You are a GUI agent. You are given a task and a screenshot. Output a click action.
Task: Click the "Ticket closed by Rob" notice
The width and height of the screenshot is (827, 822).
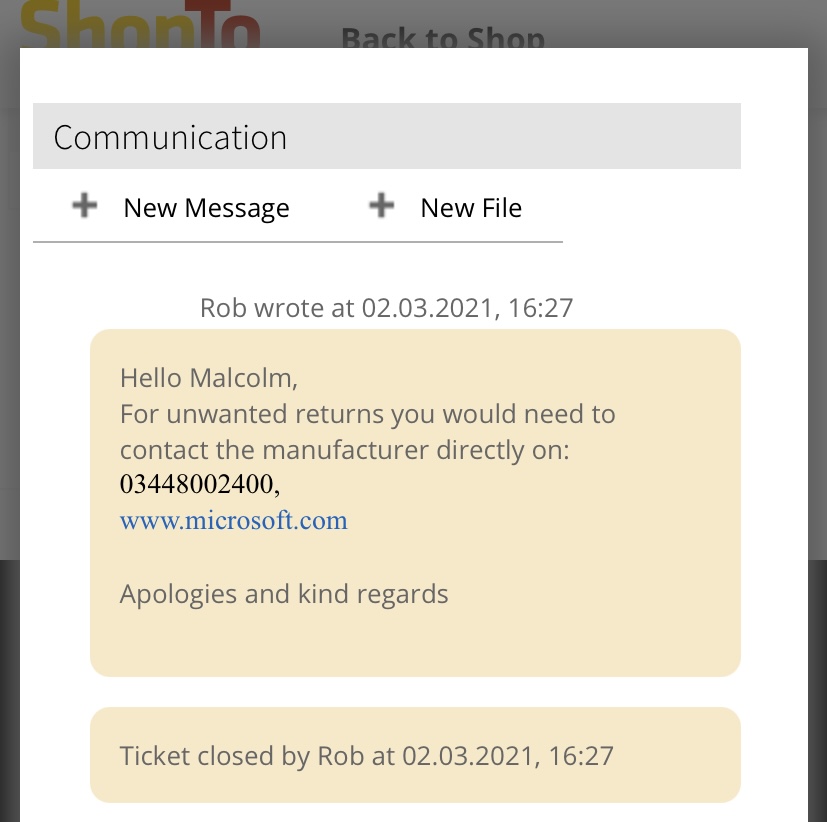click(x=366, y=755)
